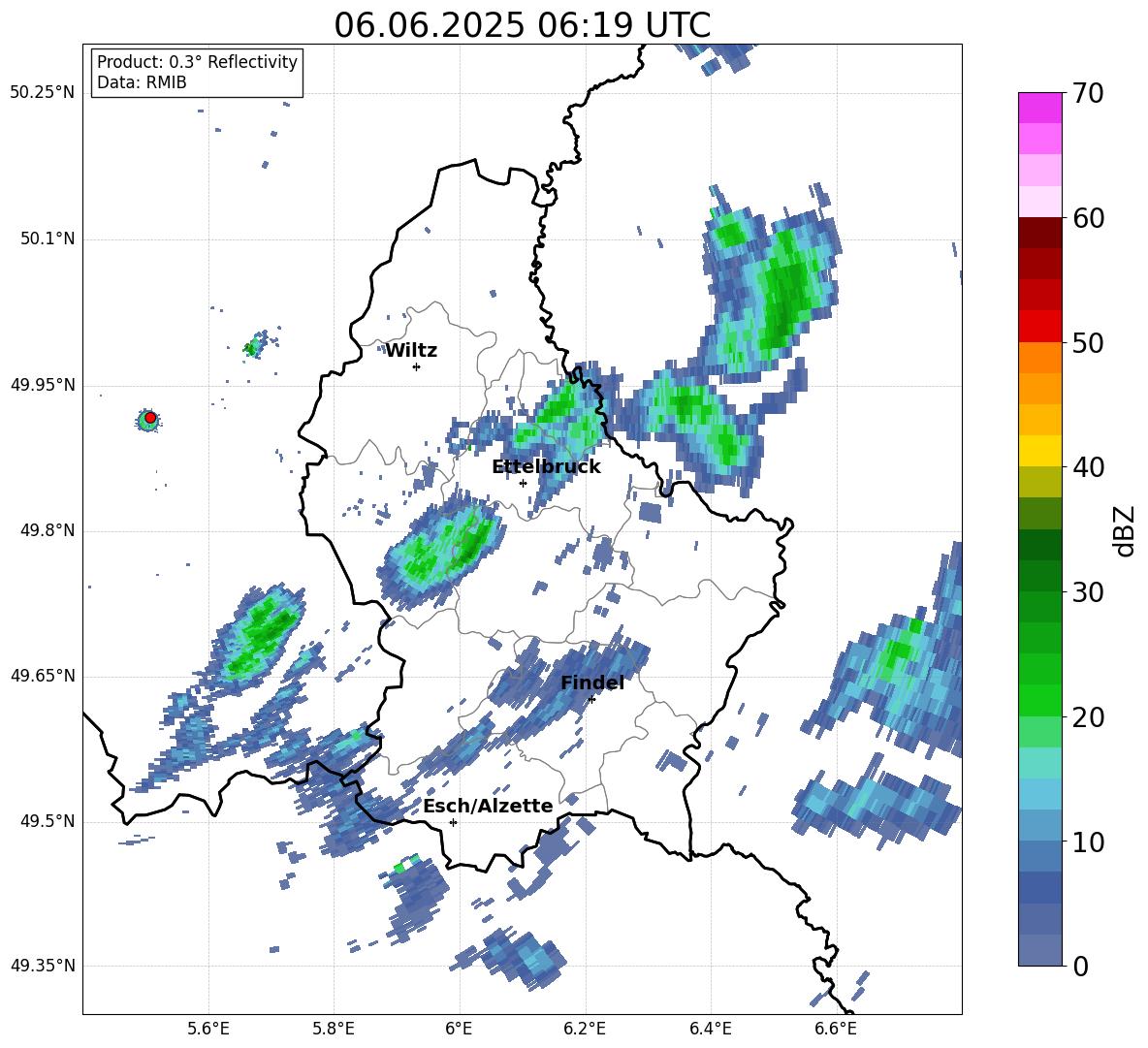Click the 60 colorbar tick value
Screen dimensions: 1148x1048
click(x=1088, y=218)
